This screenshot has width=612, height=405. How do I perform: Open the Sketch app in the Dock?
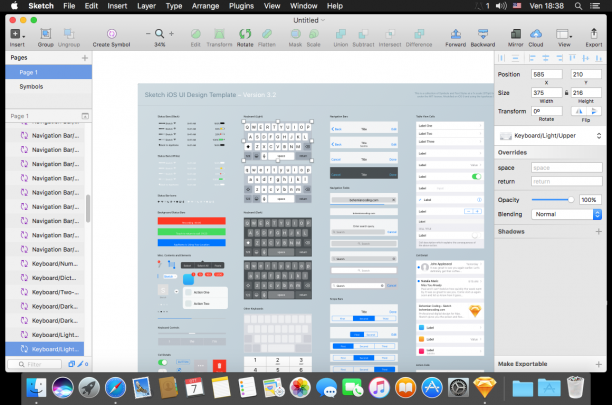pos(484,387)
